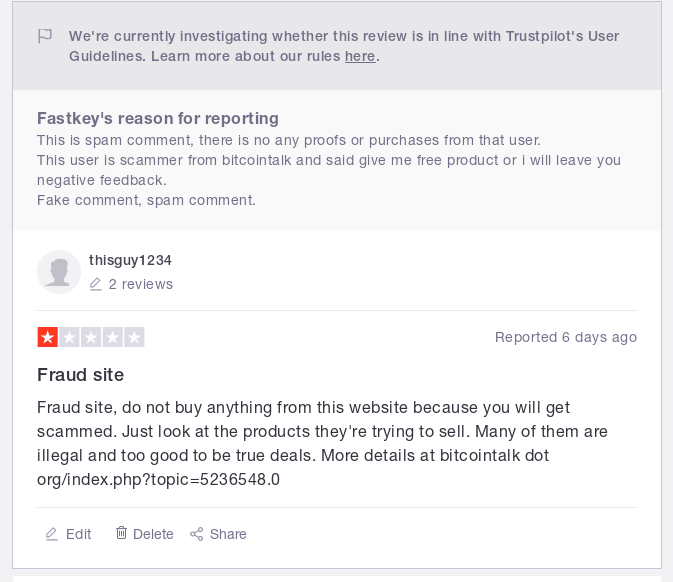This screenshot has width=673, height=582.
Task: Click the flag icon in investigation banner
Action: (45, 36)
